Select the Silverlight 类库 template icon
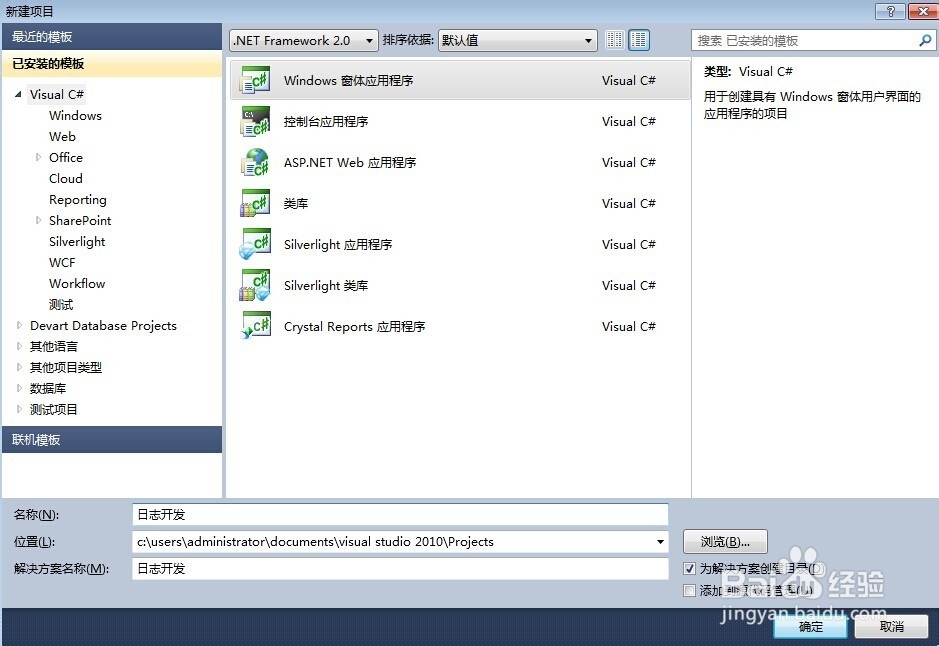The width and height of the screenshot is (939, 646). 255,286
